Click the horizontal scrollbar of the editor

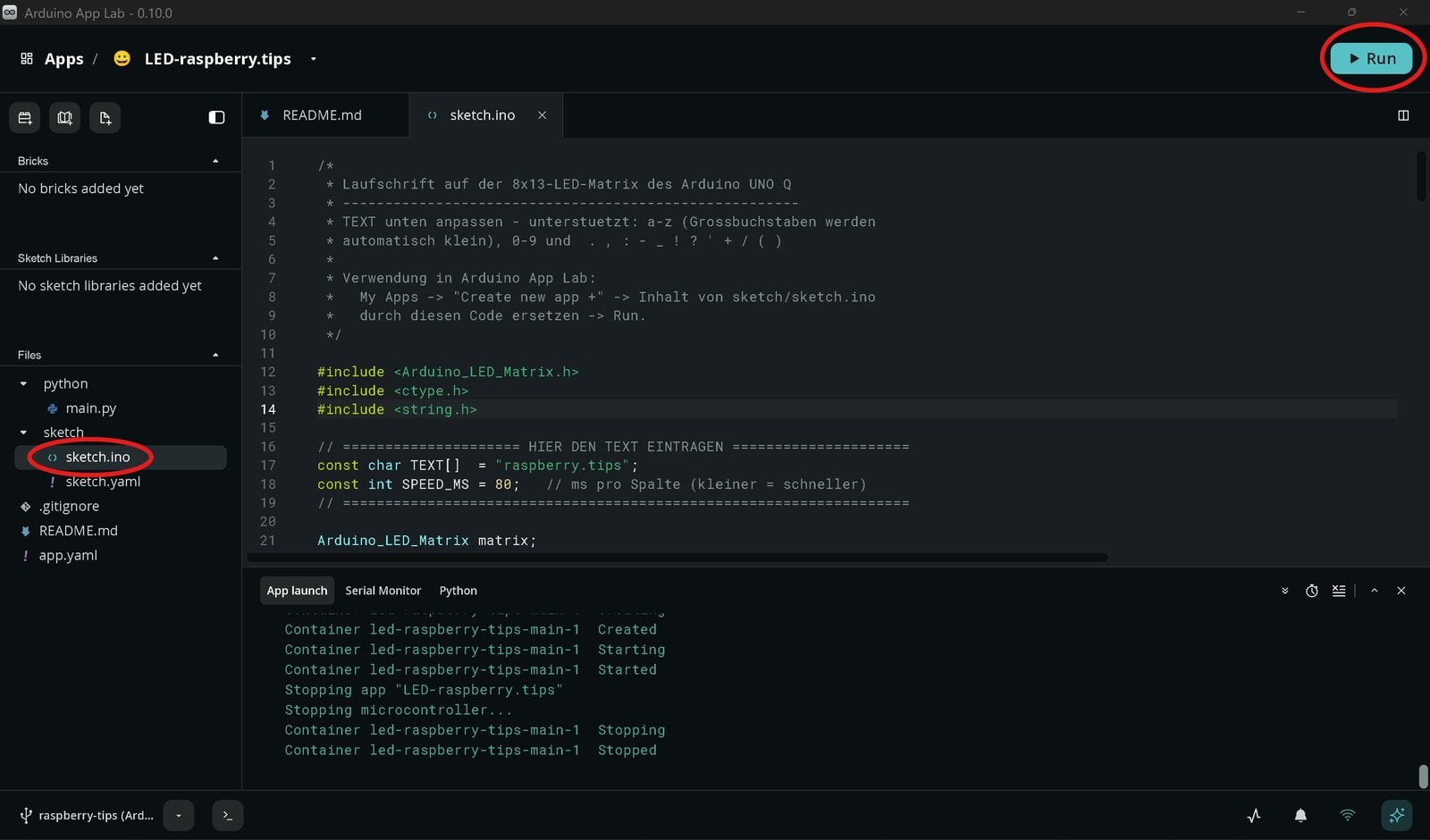pyautogui.click(x=677, y=558)
